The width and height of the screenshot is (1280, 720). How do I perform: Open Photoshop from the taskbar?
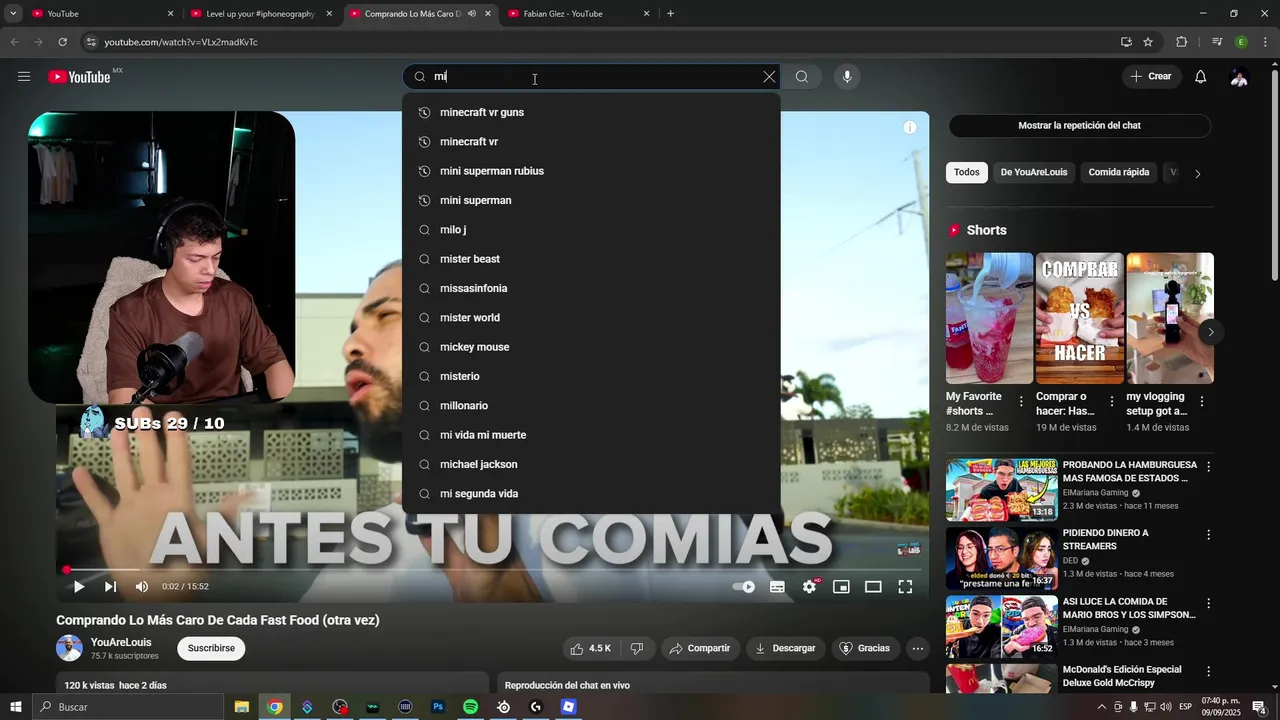[x=438, y=707]
